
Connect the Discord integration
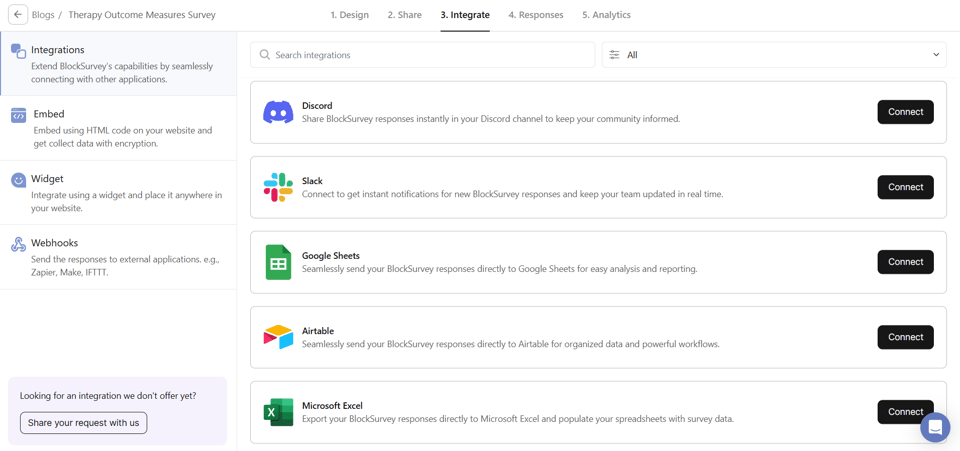coord(906,112)
